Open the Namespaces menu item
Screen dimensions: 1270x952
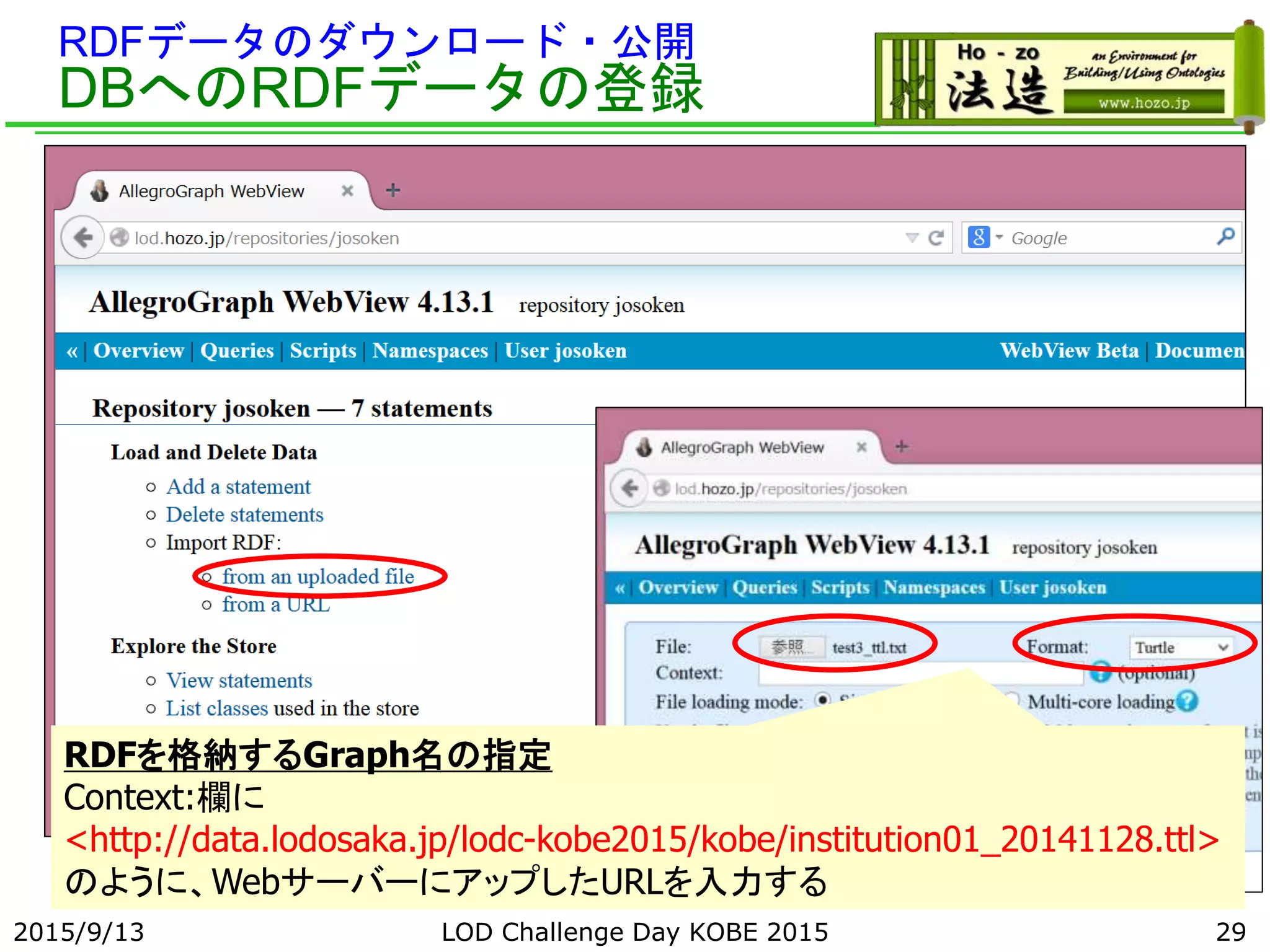pos(430,351)
